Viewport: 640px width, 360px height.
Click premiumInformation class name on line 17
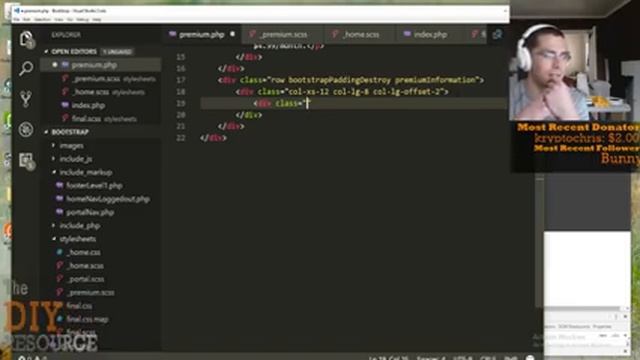pyautogui.click(x=436, y=80)
